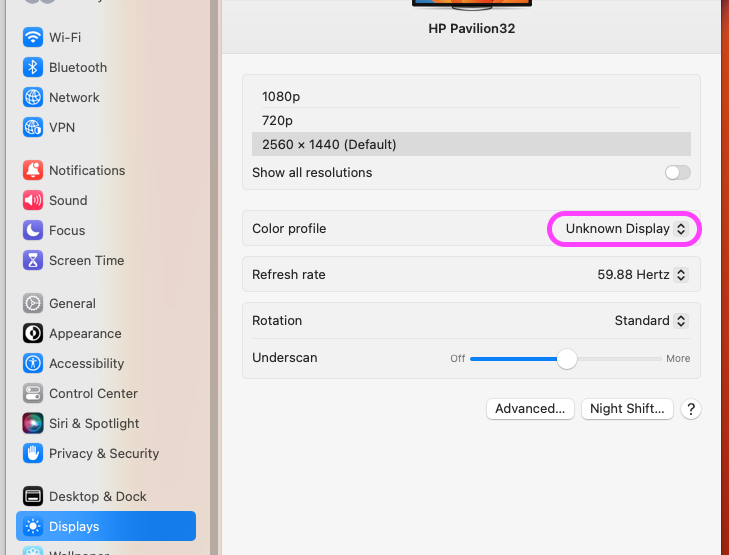Go to Privacy & Security in sidebar
The image size is (729, 555).
(106, 453)
